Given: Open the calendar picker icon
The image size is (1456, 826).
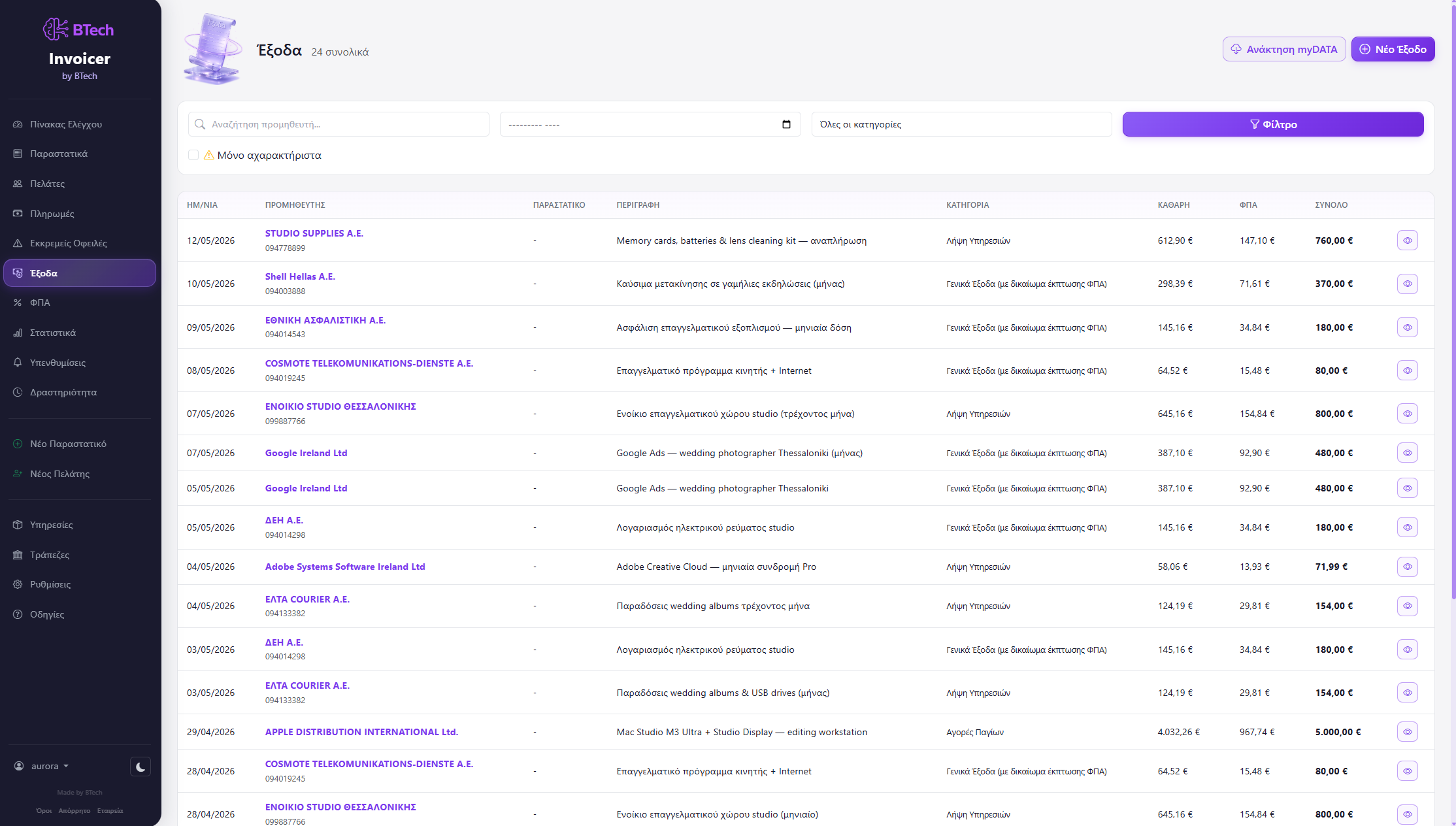Looking at the screenshot, I should (x=786, y=124).
